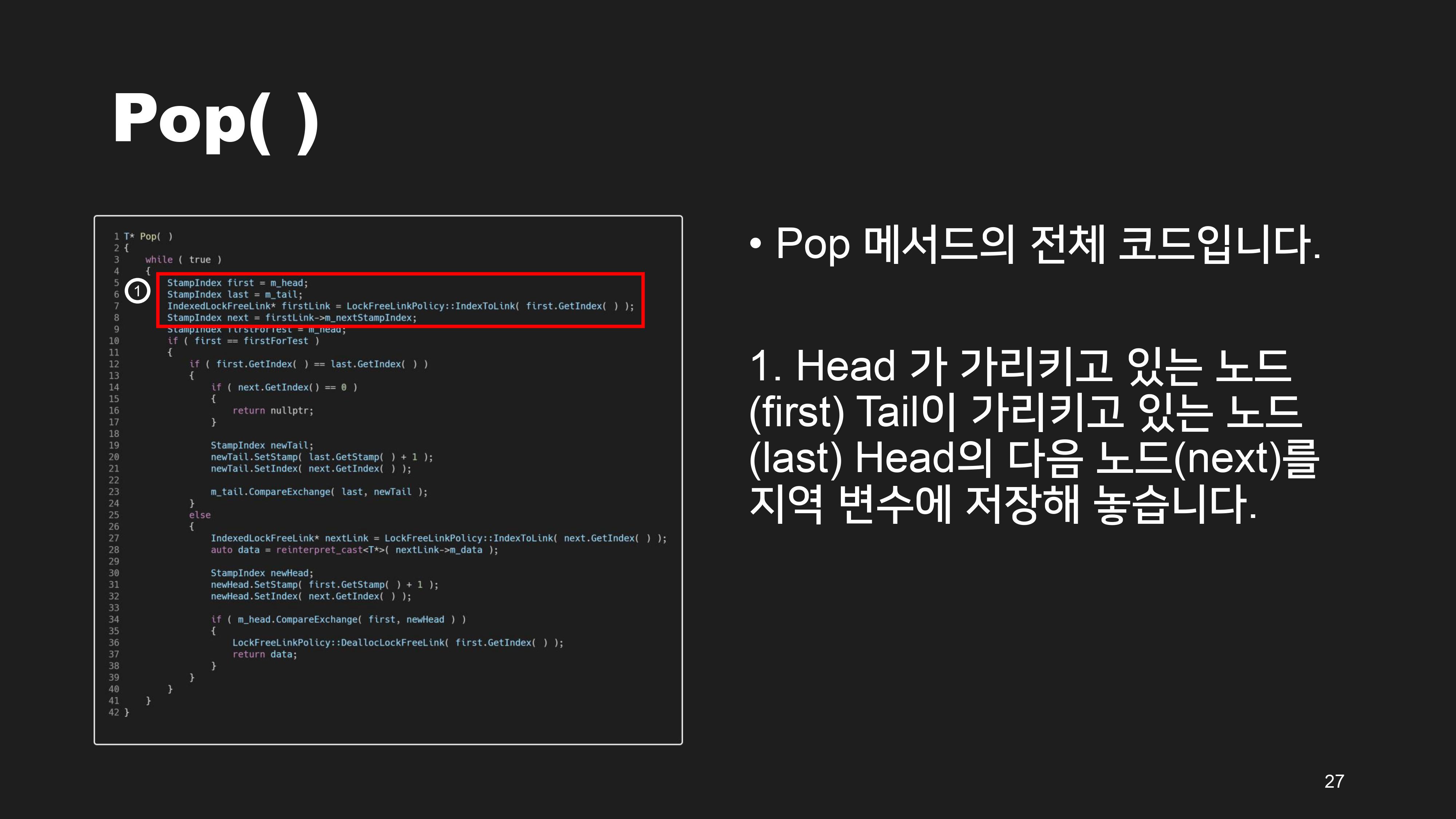Click the DeallocLockFreeLink call line
The height and width of the screenshot is (819, 1456).
pos(397,643)
